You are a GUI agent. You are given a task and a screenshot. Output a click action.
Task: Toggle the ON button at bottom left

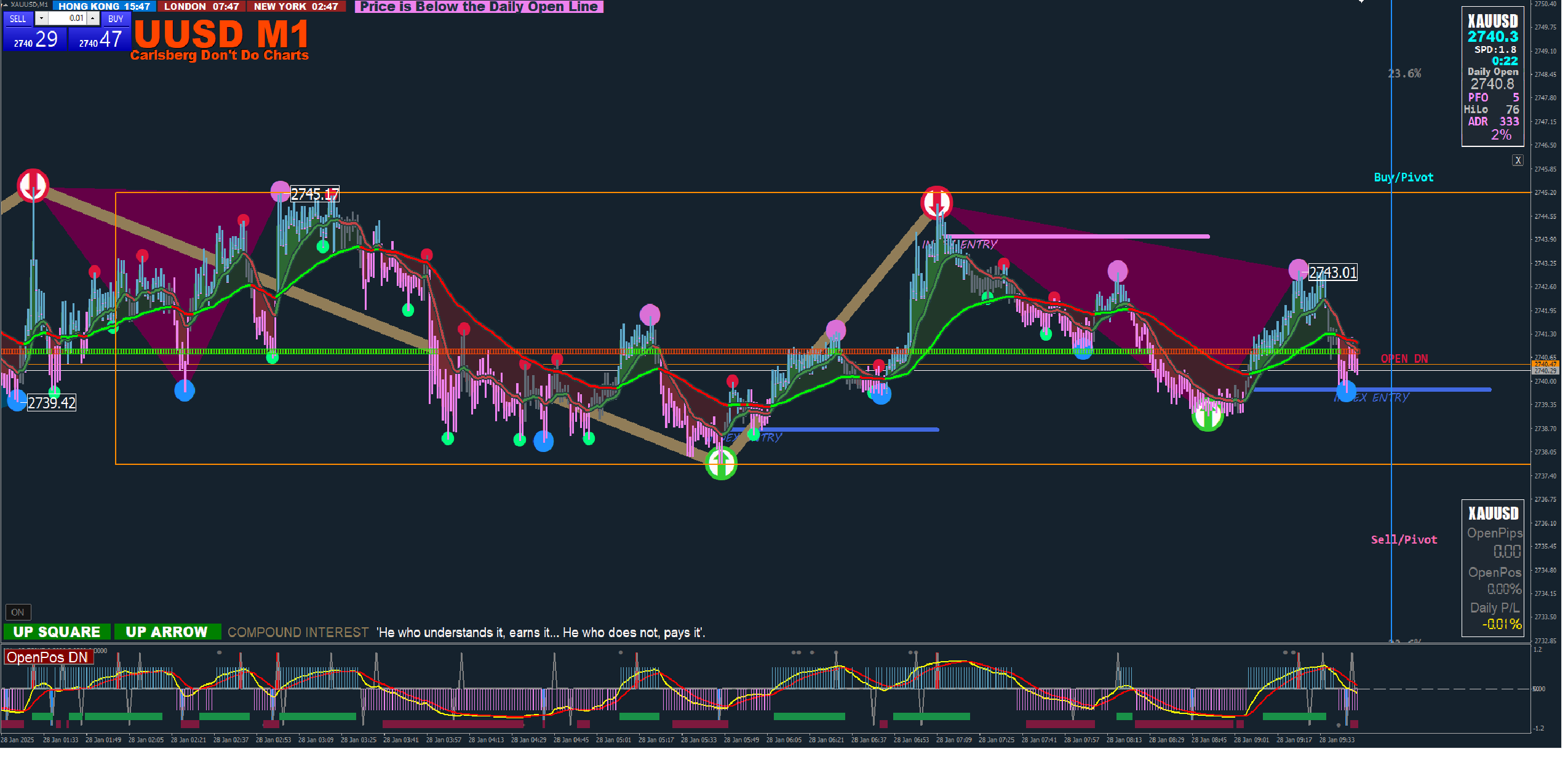18,612
